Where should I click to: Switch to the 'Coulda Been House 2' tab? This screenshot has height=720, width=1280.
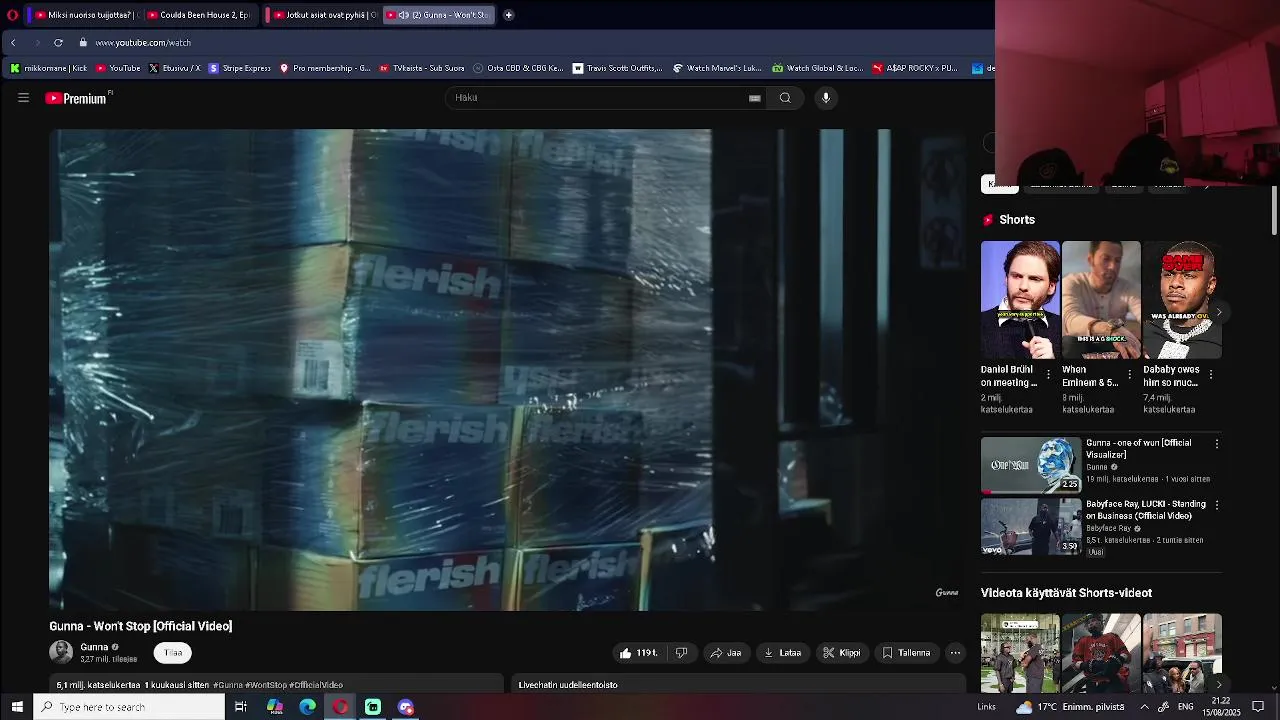pos(198,15)
